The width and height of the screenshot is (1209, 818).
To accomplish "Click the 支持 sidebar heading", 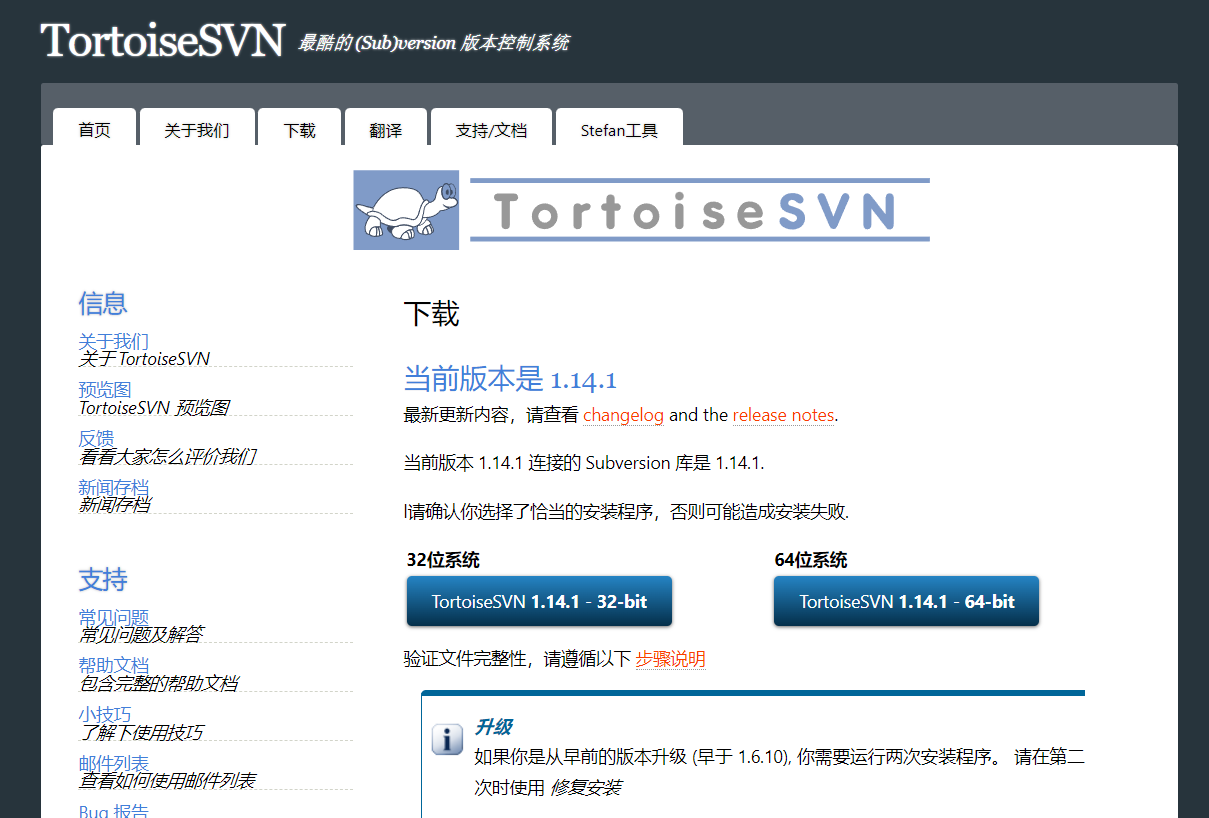I will tap(103, 579).
